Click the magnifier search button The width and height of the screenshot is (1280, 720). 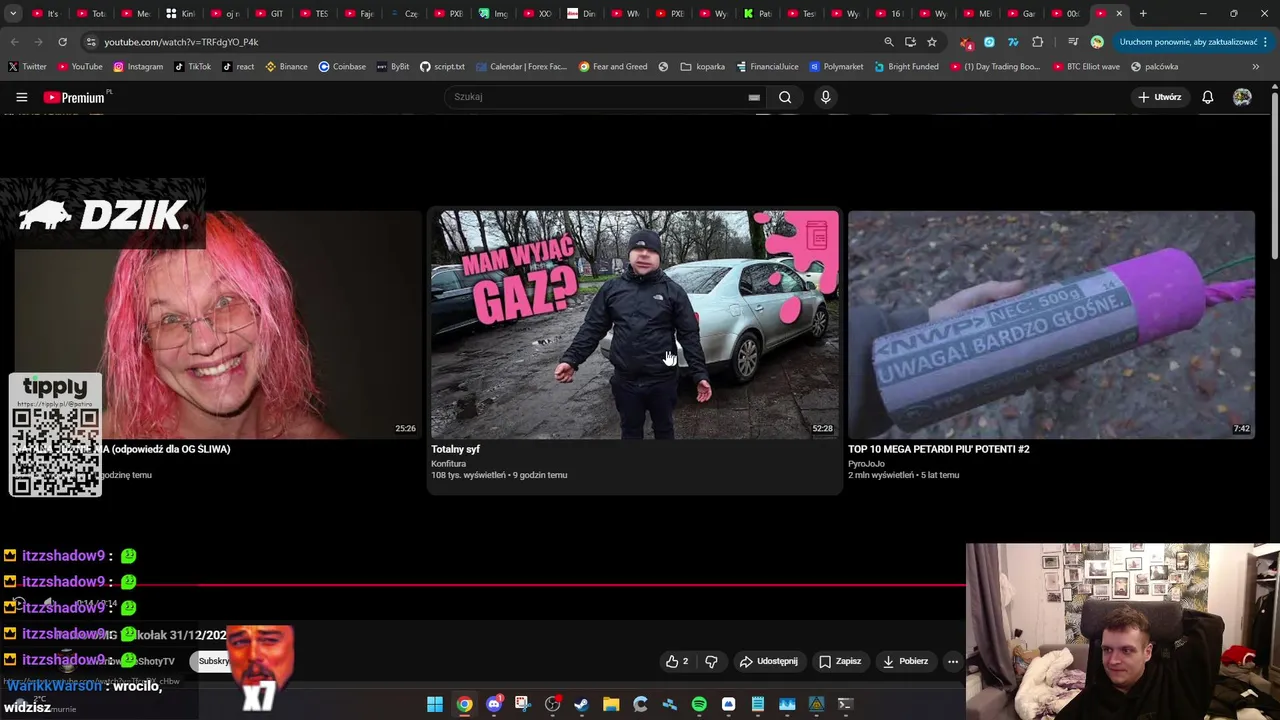click(785, 97)
